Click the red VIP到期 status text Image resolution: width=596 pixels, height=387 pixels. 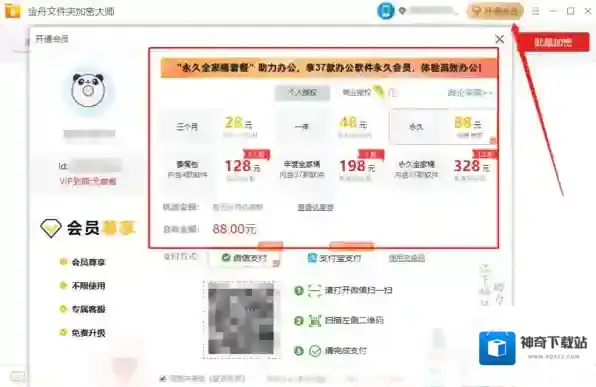88,181
